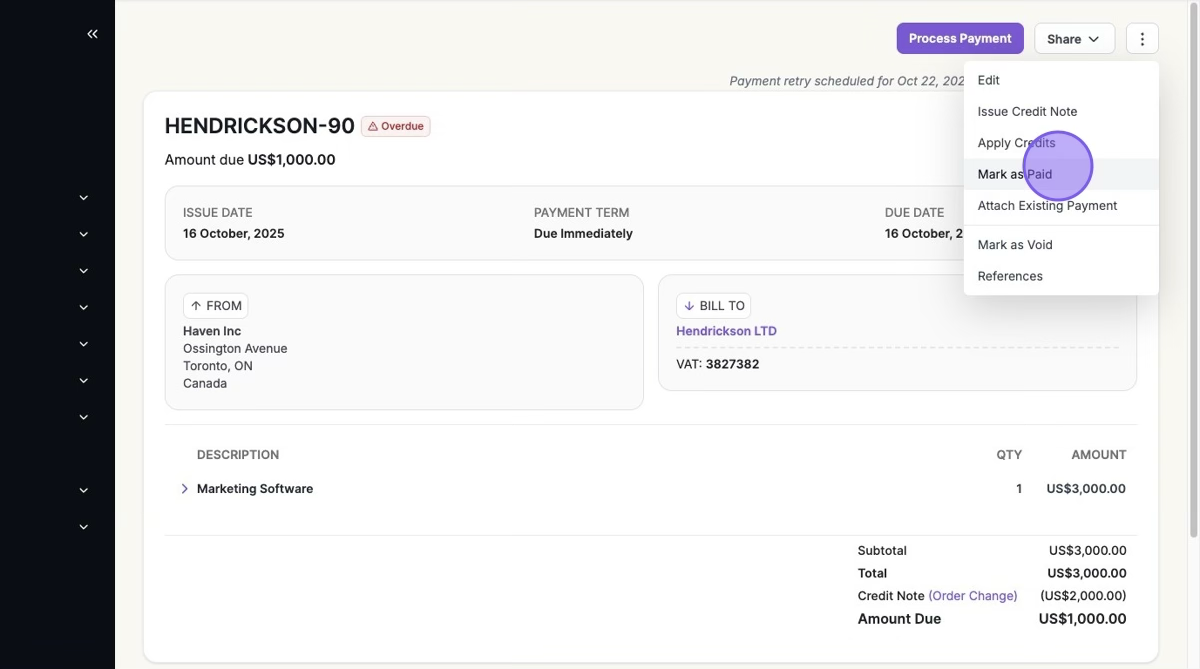Viewport: 1200px width, 669px height.
Task: Open the Hendrickson LTD customer link
Action: point(726,331)
